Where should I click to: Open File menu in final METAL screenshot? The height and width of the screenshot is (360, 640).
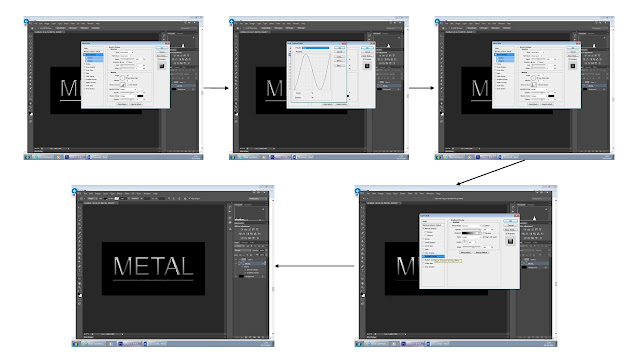click(x=85, y=193)
